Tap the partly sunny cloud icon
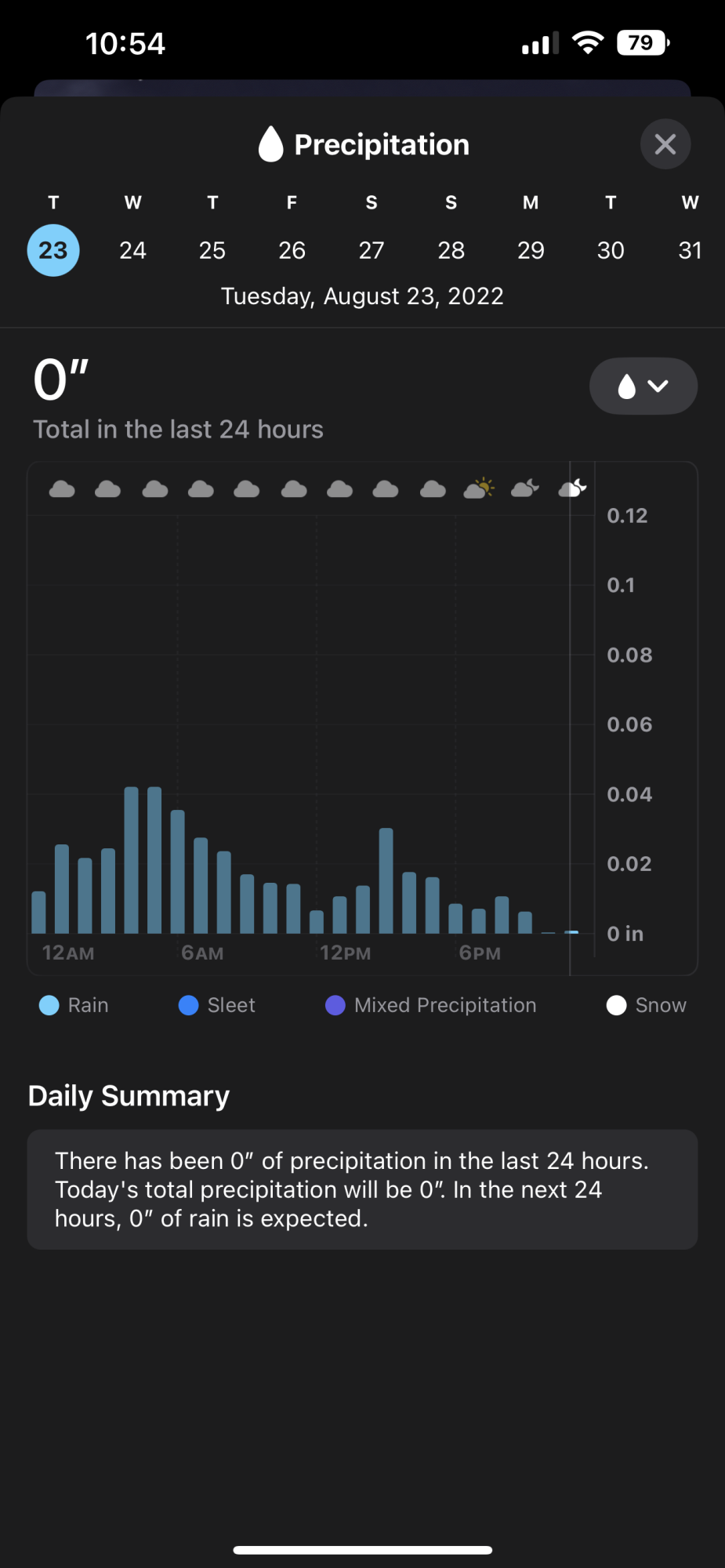 [479, 488]
